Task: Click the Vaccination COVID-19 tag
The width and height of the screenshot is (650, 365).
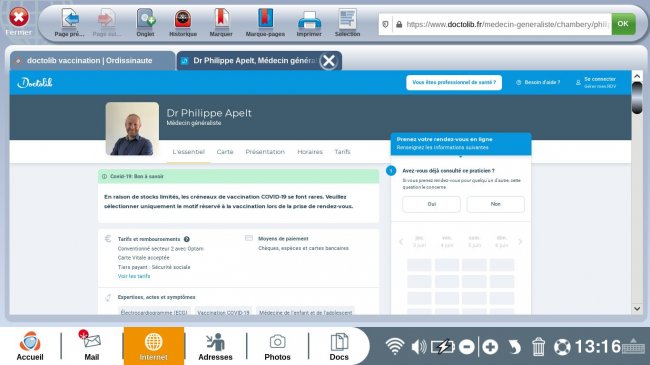Action: point(223,312)
